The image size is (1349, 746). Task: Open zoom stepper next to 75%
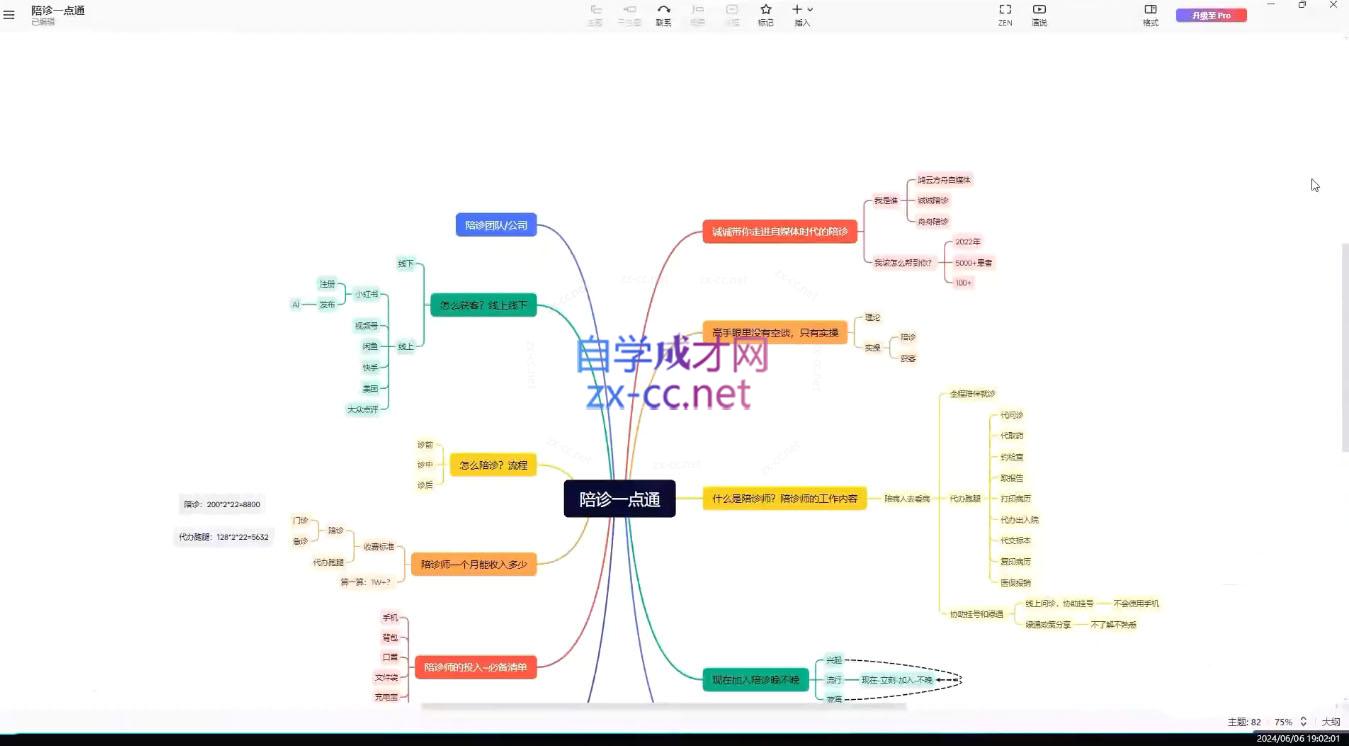tap(1303, 722)
